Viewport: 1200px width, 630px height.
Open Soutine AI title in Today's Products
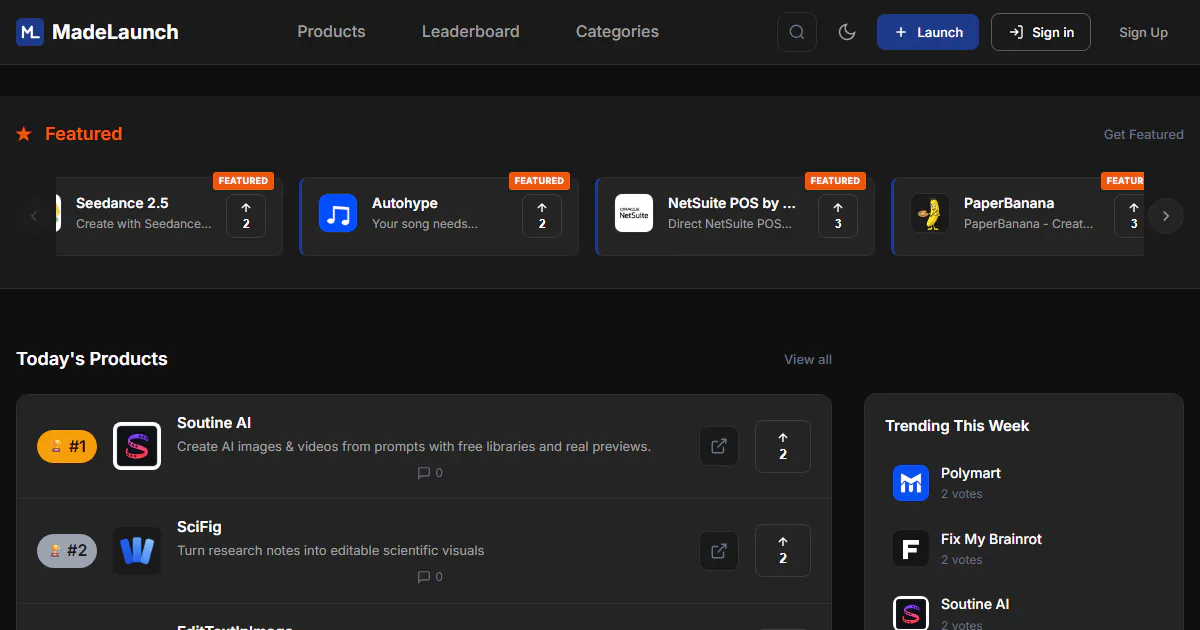(214, 423)
